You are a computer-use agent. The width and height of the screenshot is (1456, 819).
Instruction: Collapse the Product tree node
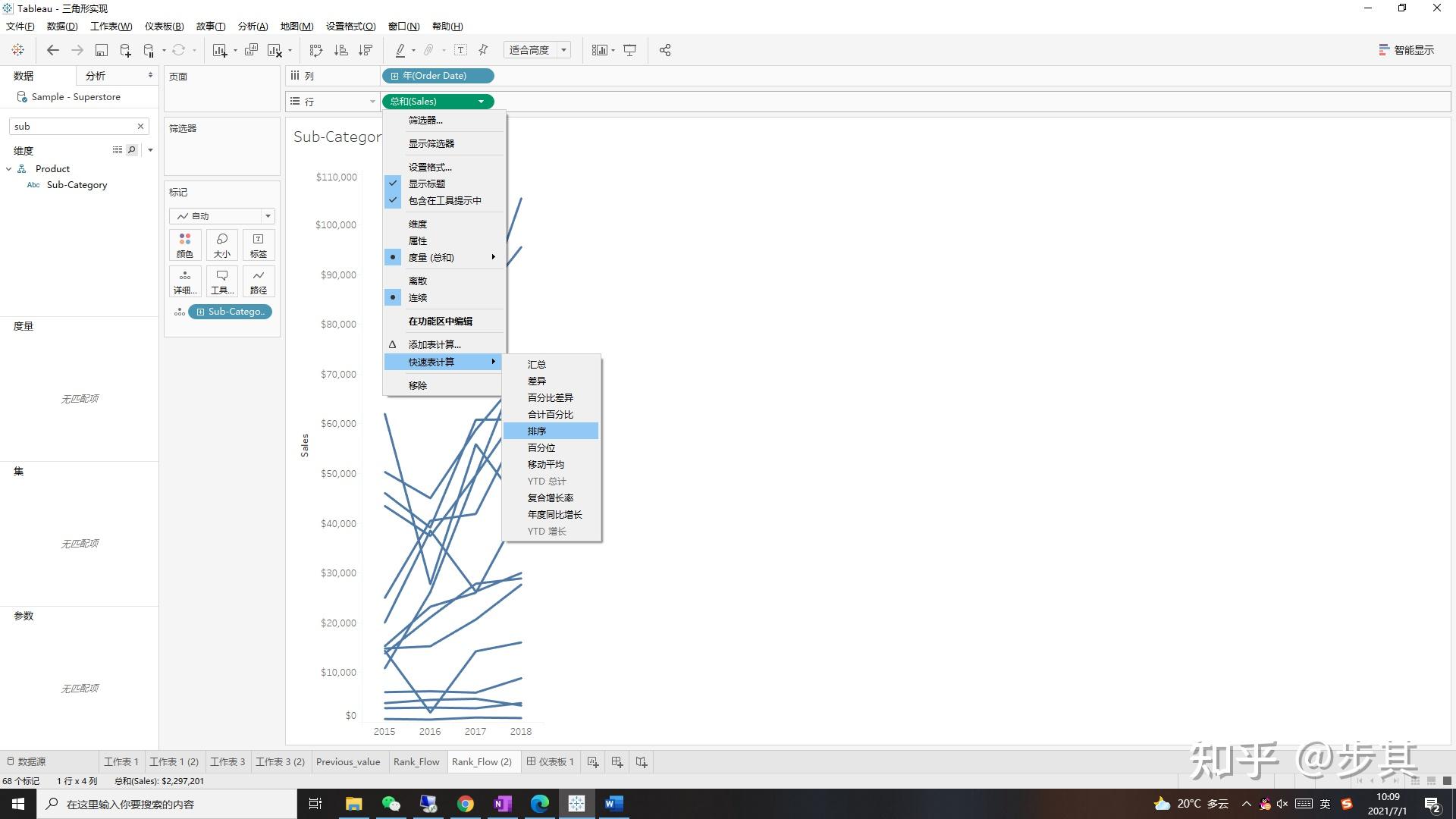coord(8,169)
